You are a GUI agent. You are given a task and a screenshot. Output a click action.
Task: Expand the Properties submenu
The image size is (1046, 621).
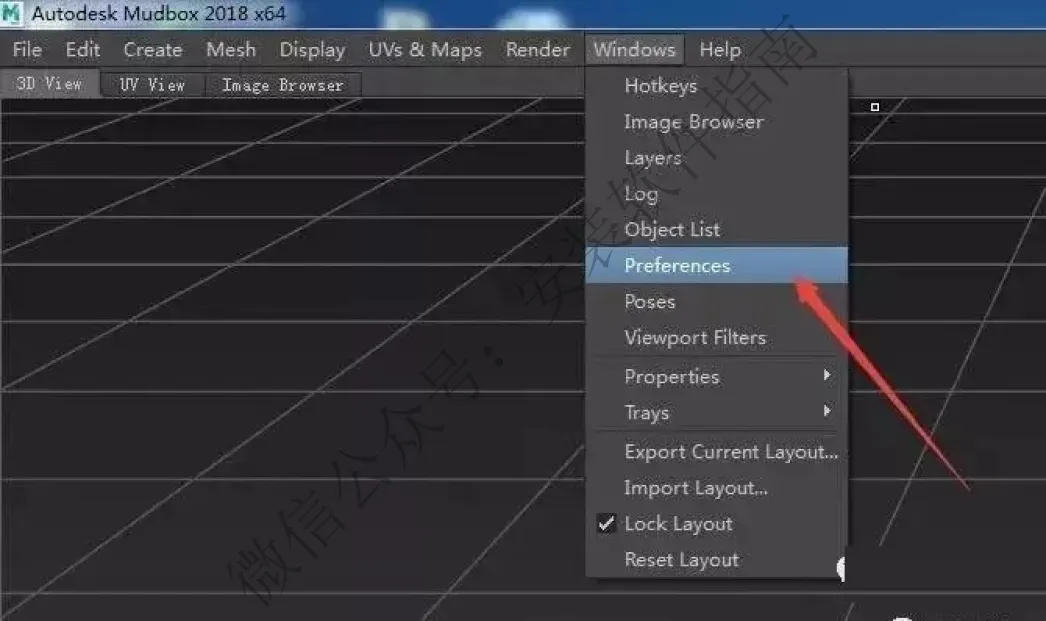click(716, 376)
